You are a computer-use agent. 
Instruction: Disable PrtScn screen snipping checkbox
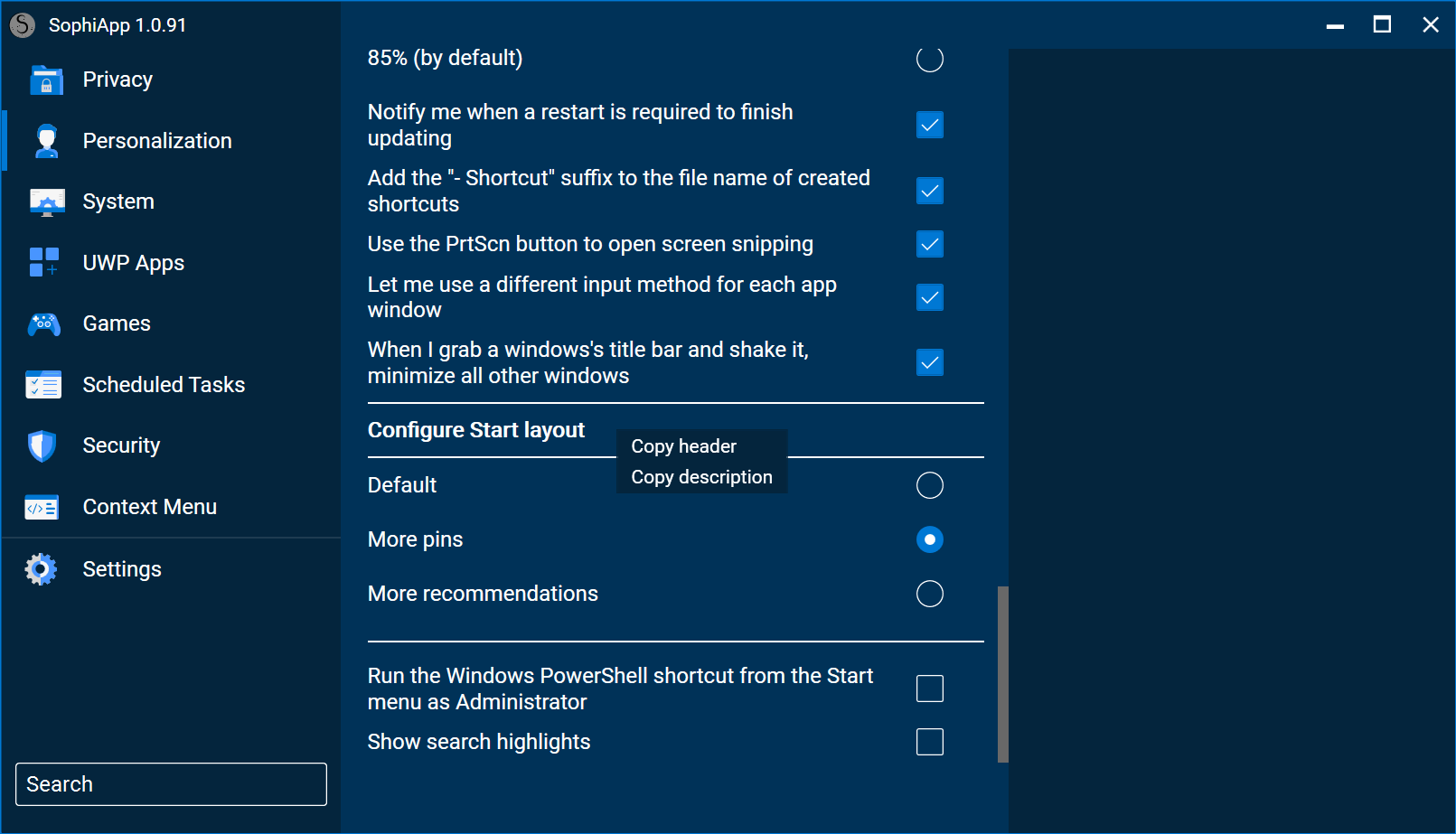(x=929, y=244)
